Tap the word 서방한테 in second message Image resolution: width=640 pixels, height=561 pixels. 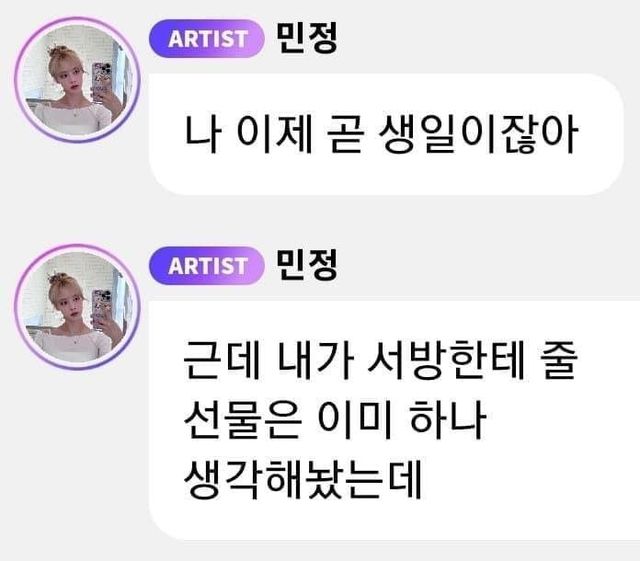[446, 360]
